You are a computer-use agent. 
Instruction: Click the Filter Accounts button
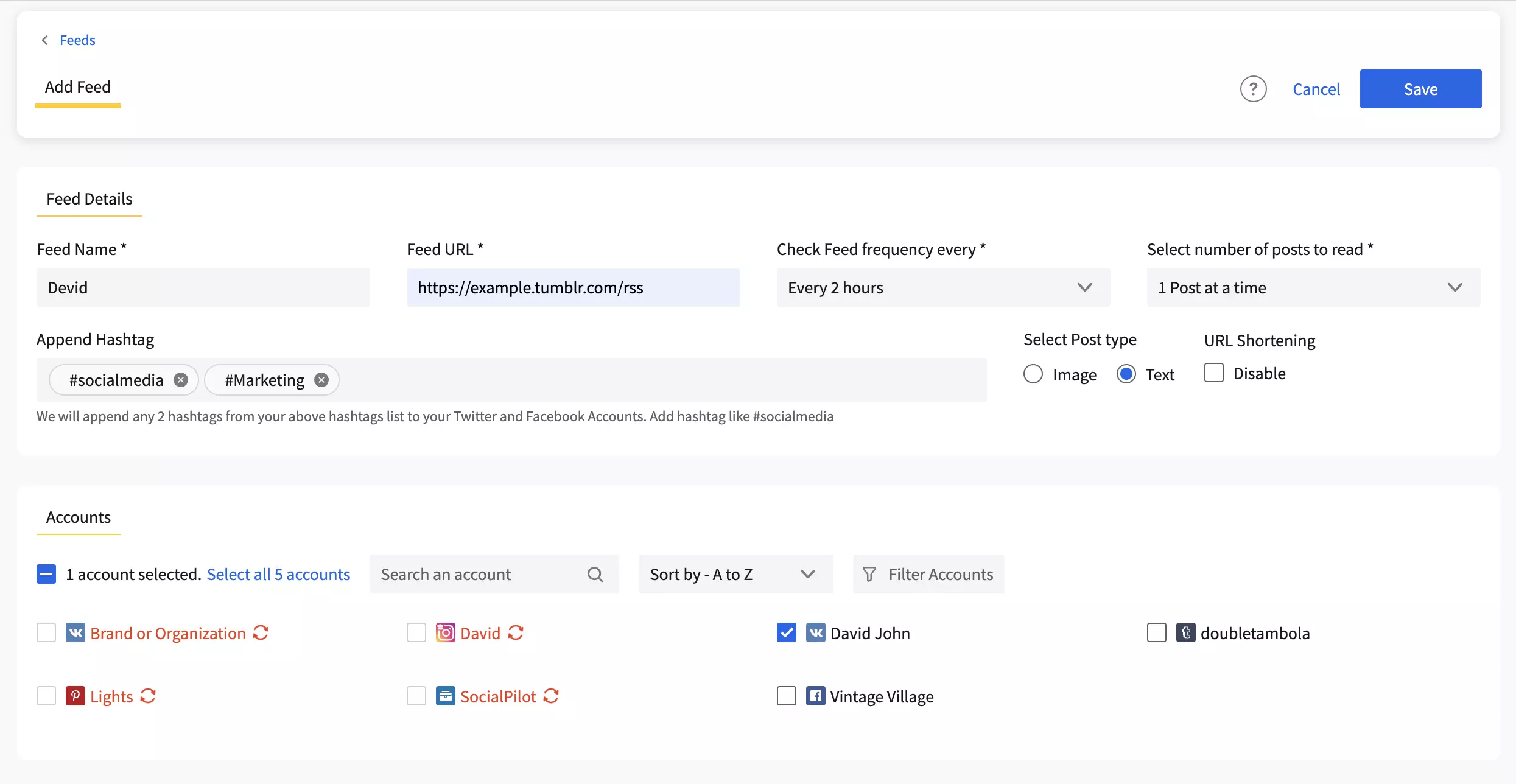[928, 574]
